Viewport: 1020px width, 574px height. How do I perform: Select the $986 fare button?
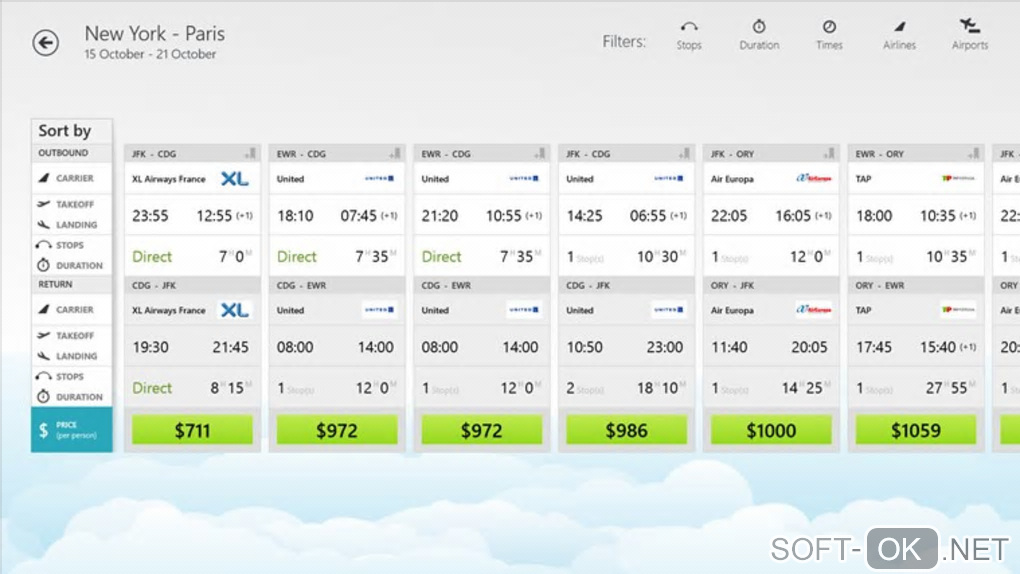[x=626, y=430]
